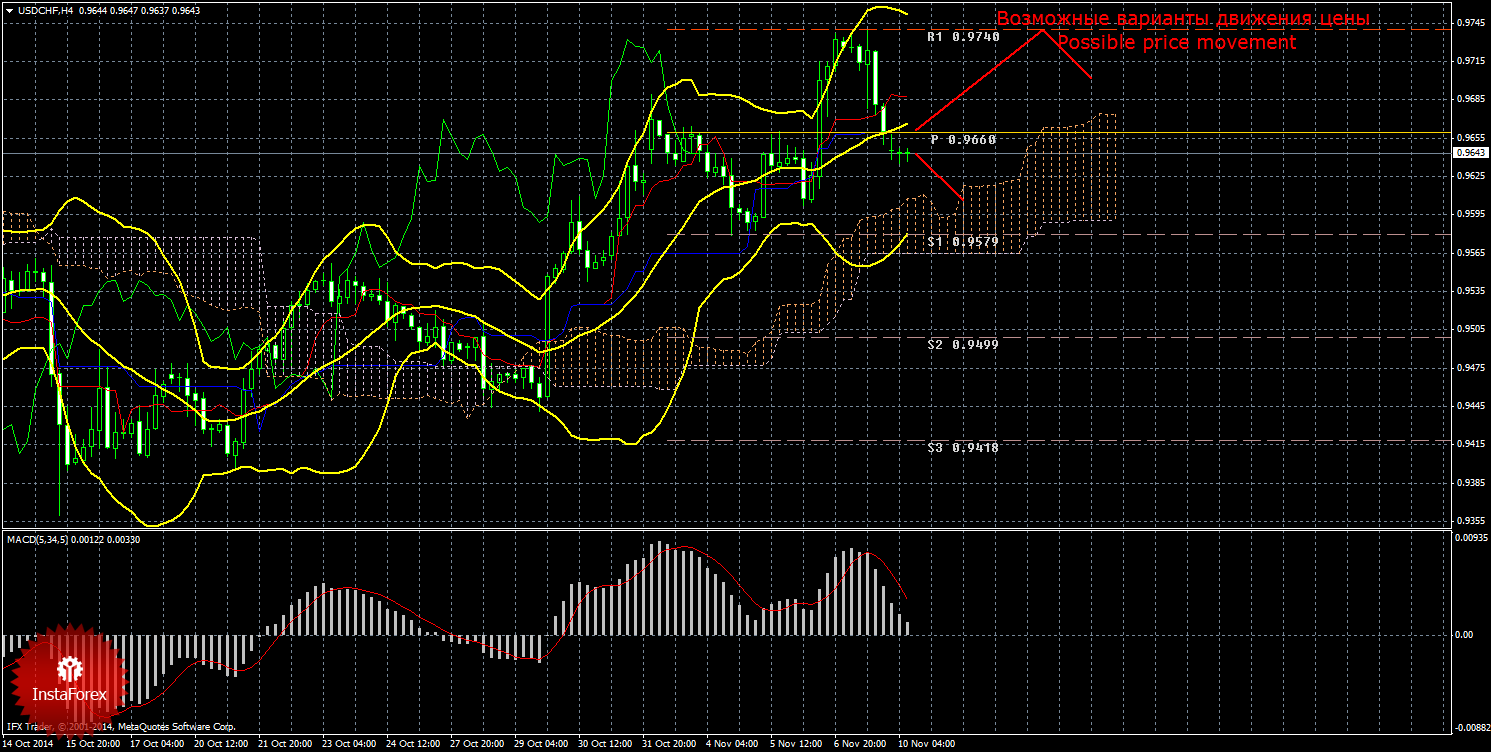Click the 30 Oct 12:00 time label

click(605, 744)
